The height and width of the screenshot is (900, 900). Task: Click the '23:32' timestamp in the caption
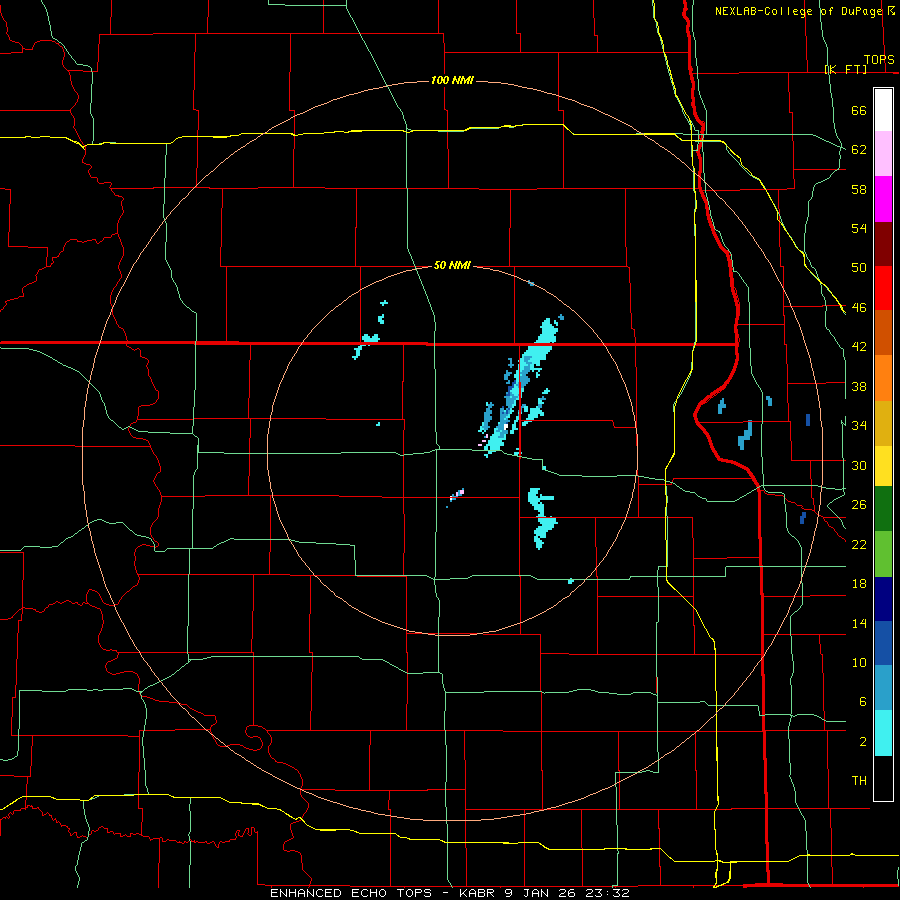[607, 893]
